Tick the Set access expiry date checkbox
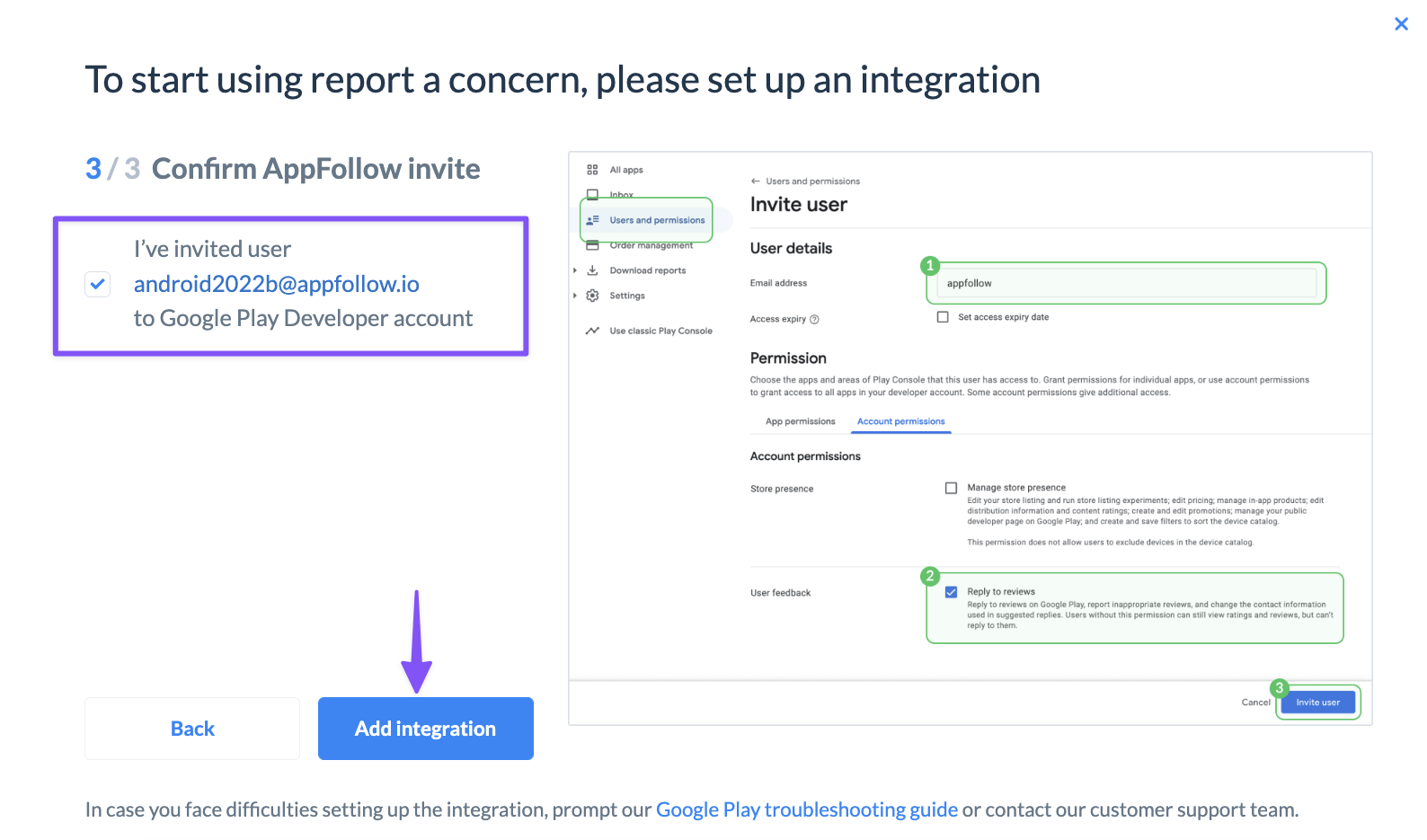 [x=943, y=317]
